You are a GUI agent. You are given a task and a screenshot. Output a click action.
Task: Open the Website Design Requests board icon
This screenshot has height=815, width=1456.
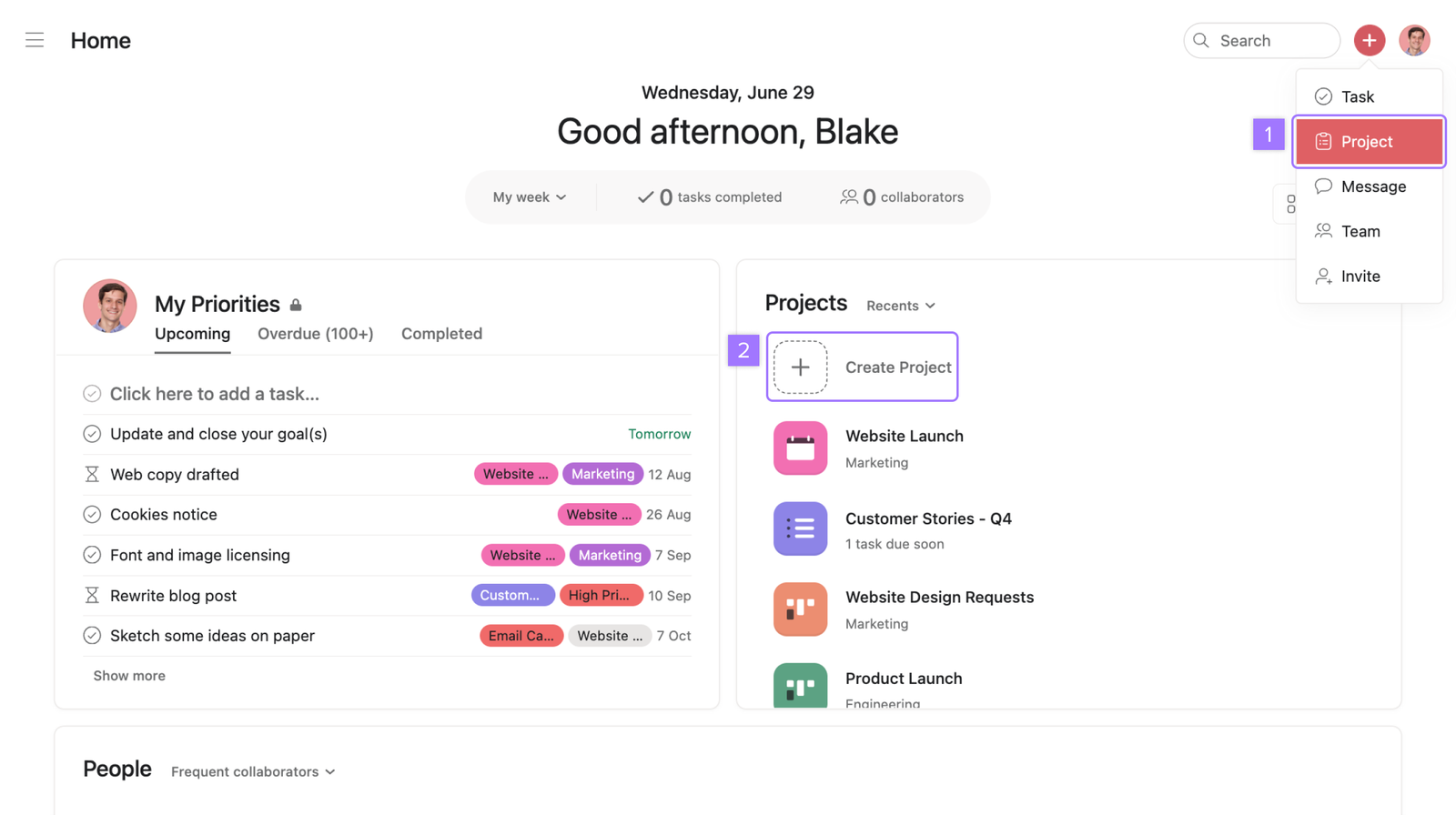[x=800, y=609]
